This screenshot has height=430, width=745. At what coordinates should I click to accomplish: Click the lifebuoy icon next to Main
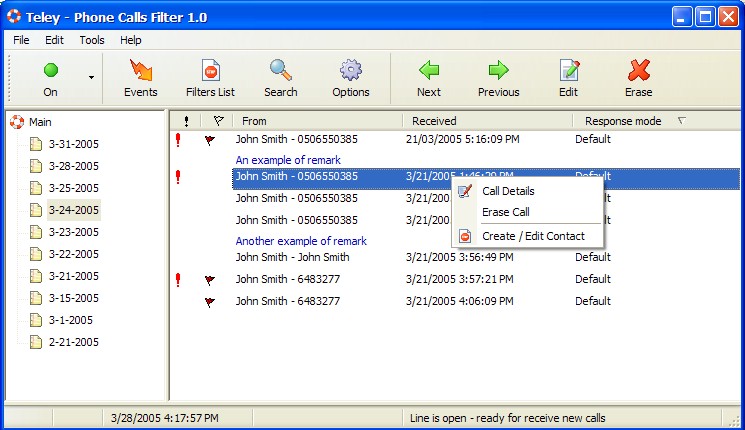pyautogui.click(x=17, y=122)
